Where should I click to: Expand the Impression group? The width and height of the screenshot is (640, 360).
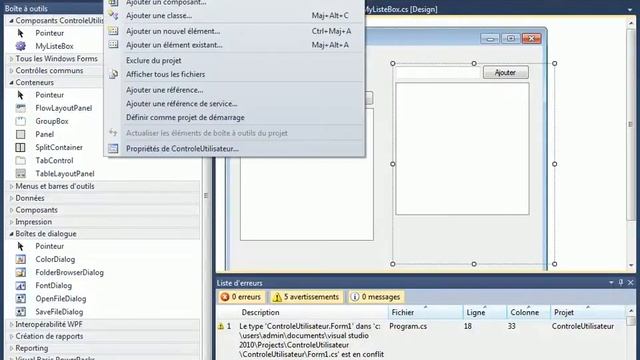pos(11,222)
